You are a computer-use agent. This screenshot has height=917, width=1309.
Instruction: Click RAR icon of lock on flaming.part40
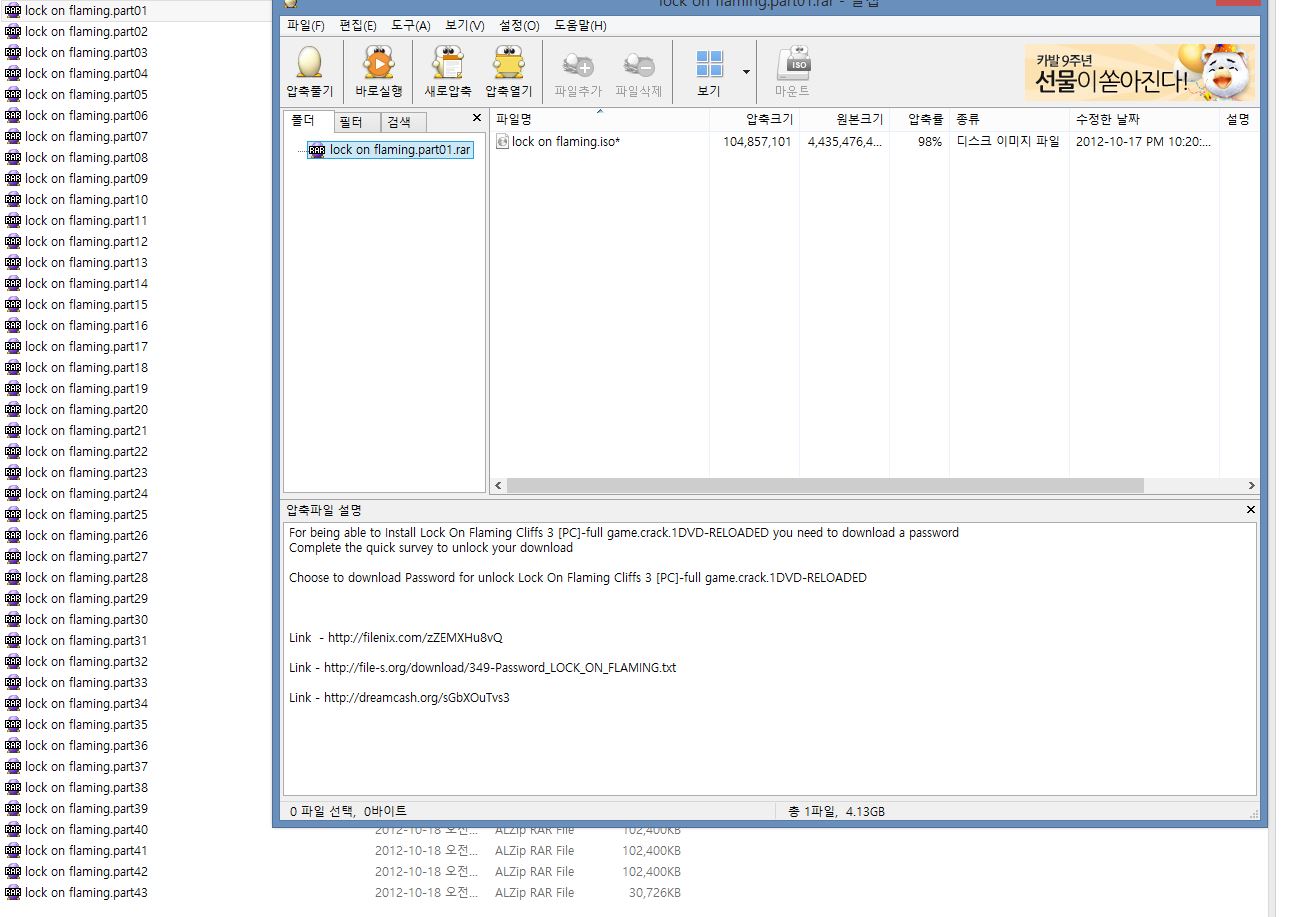coord(13,830)
